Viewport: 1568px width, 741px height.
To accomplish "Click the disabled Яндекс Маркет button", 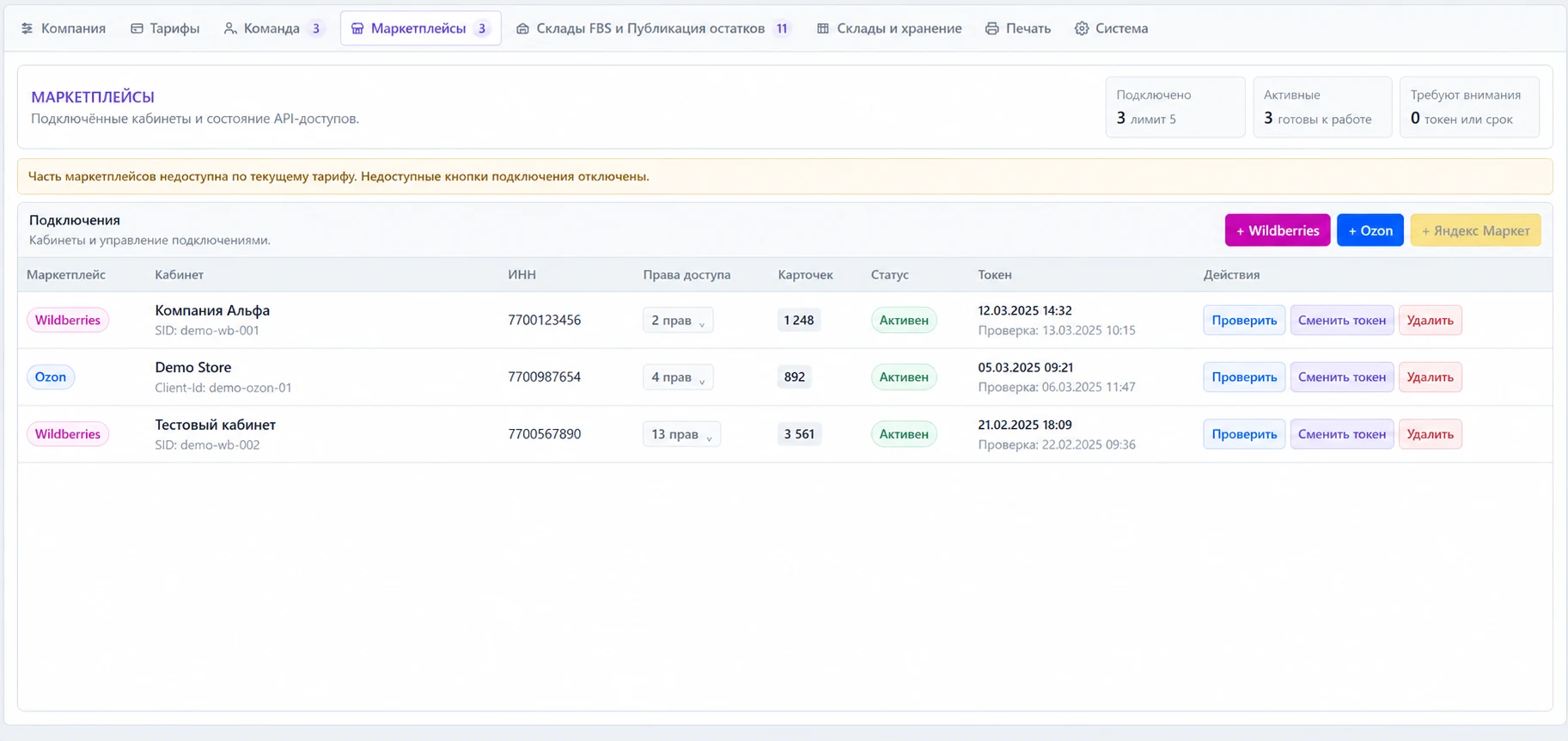I will click(x=1475, y=230).
